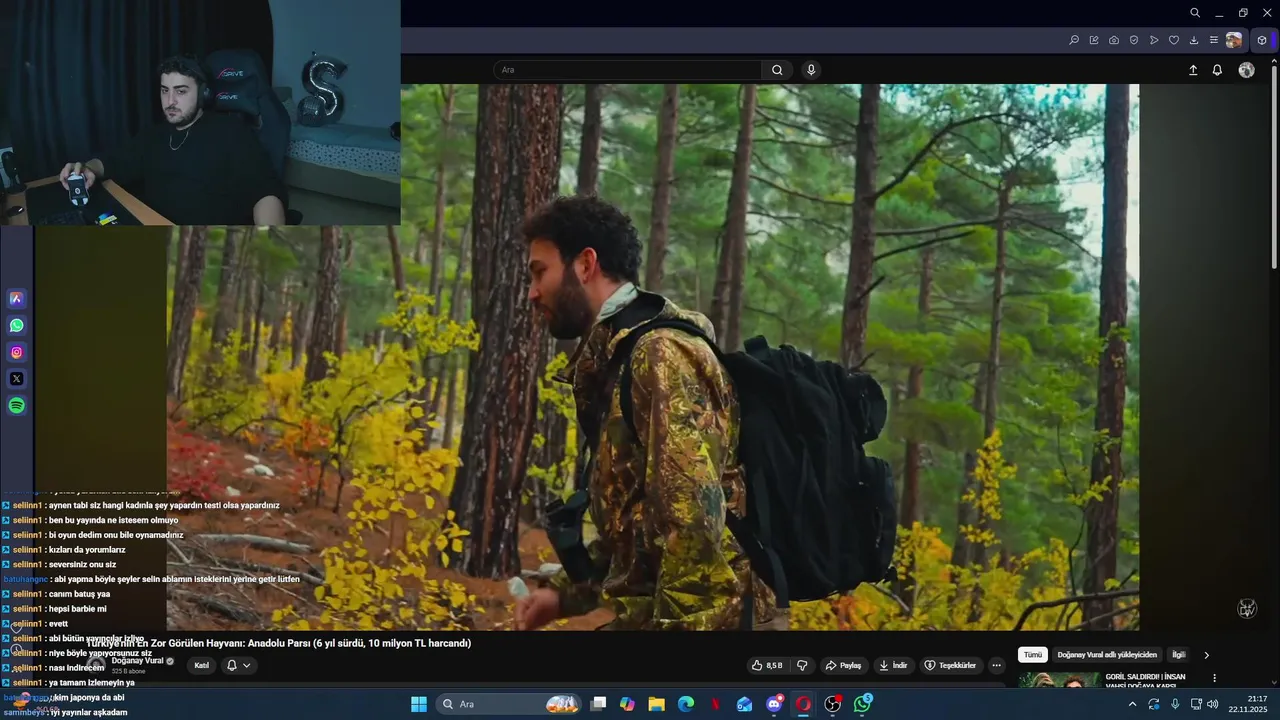Open Discord from taskbar

[x=774, y=704]
